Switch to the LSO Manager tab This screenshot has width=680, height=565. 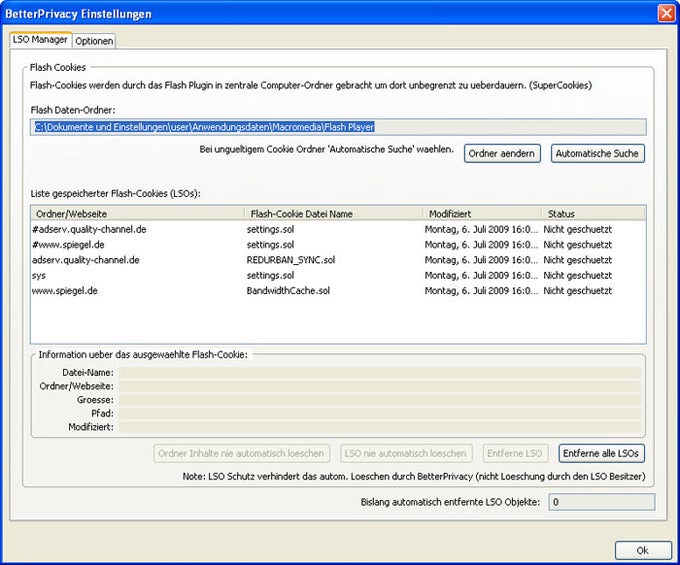coord(40,40)
